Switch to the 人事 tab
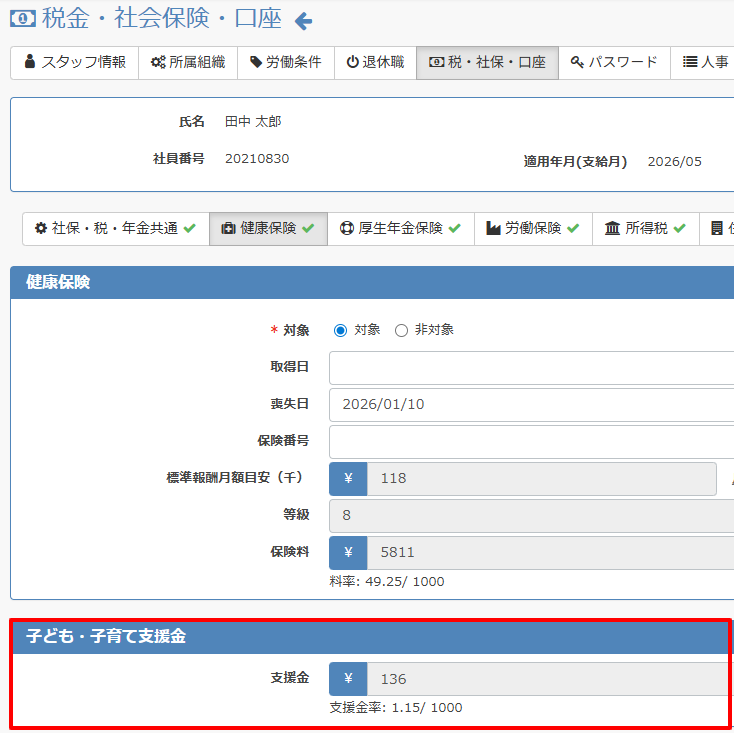 (705, 62)
